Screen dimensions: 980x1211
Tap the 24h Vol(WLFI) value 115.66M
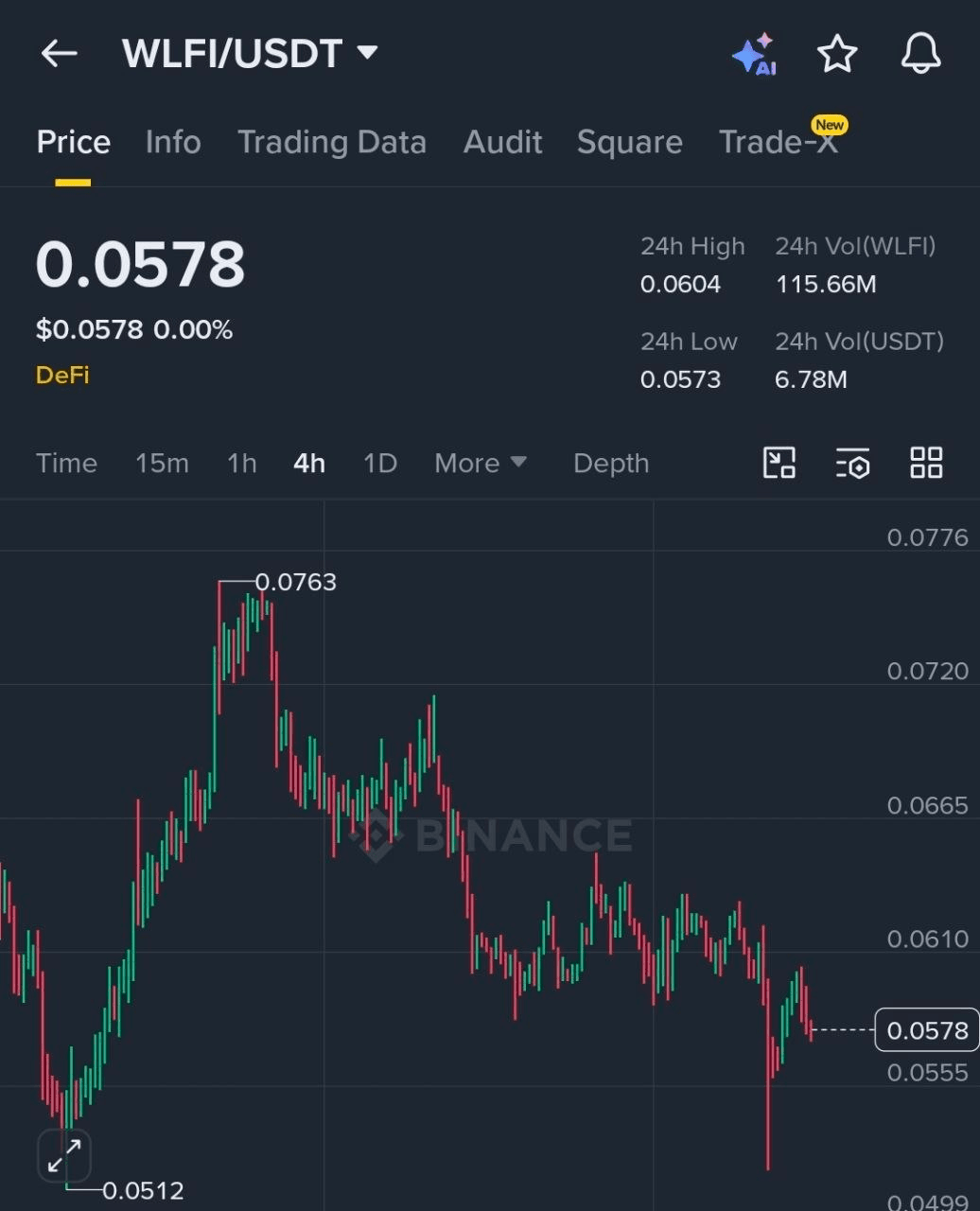coord(826,284)
